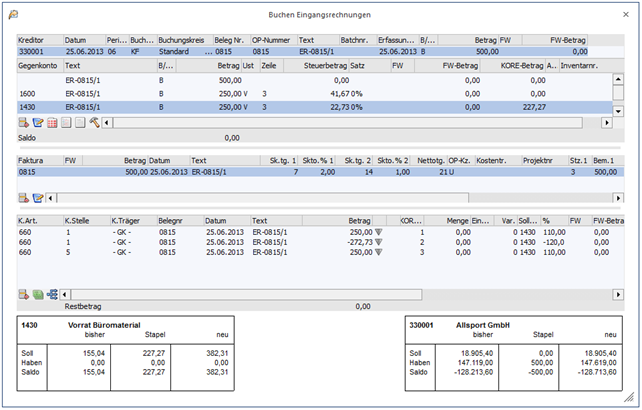Open the triangle dropdown in first Betrag cost row

click(379, 231)
